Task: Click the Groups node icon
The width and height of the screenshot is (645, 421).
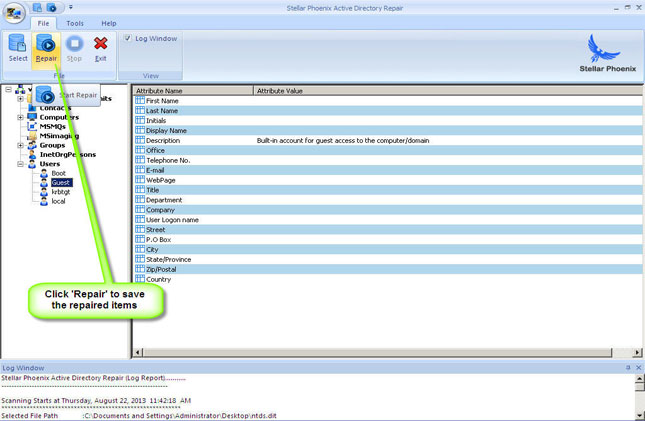Action: click(x=32, y=145)
